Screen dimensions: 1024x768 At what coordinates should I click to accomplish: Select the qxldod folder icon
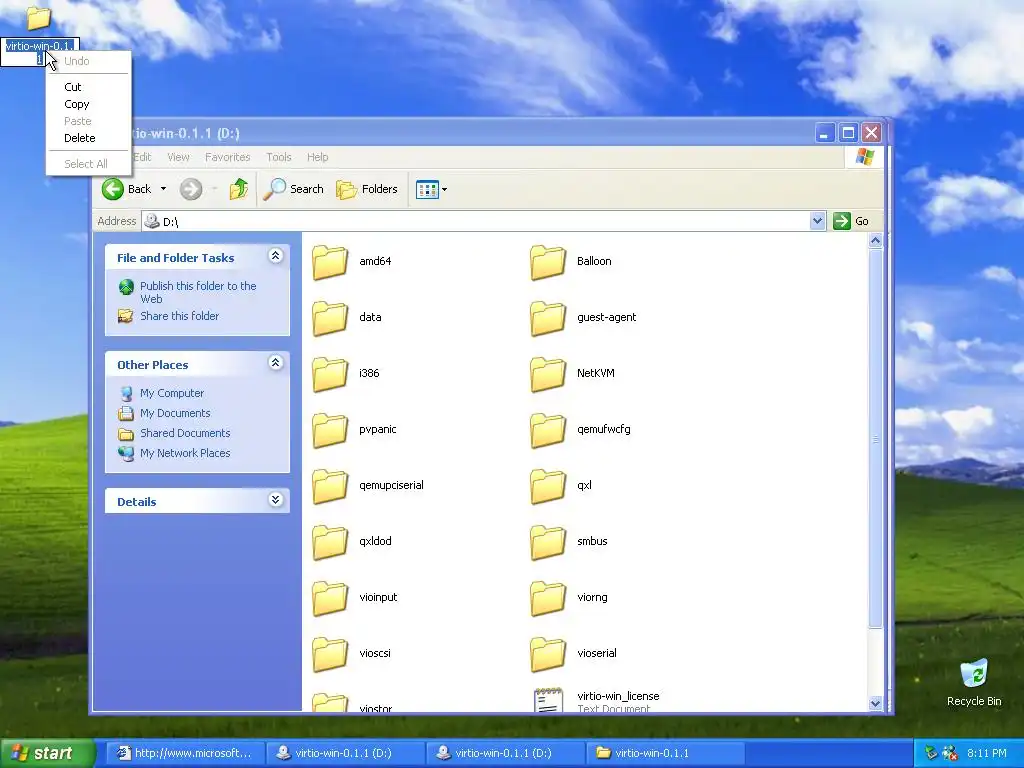coord(330,543)
